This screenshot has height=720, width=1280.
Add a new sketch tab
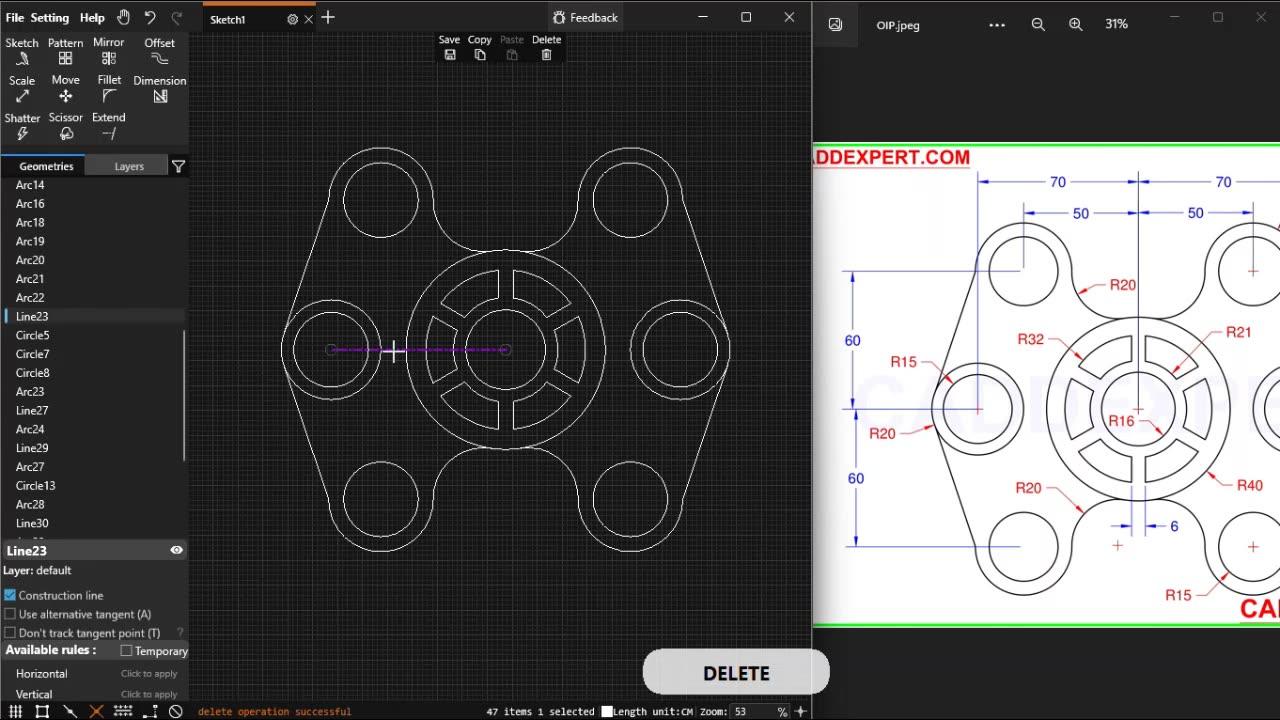click(328, 18)
